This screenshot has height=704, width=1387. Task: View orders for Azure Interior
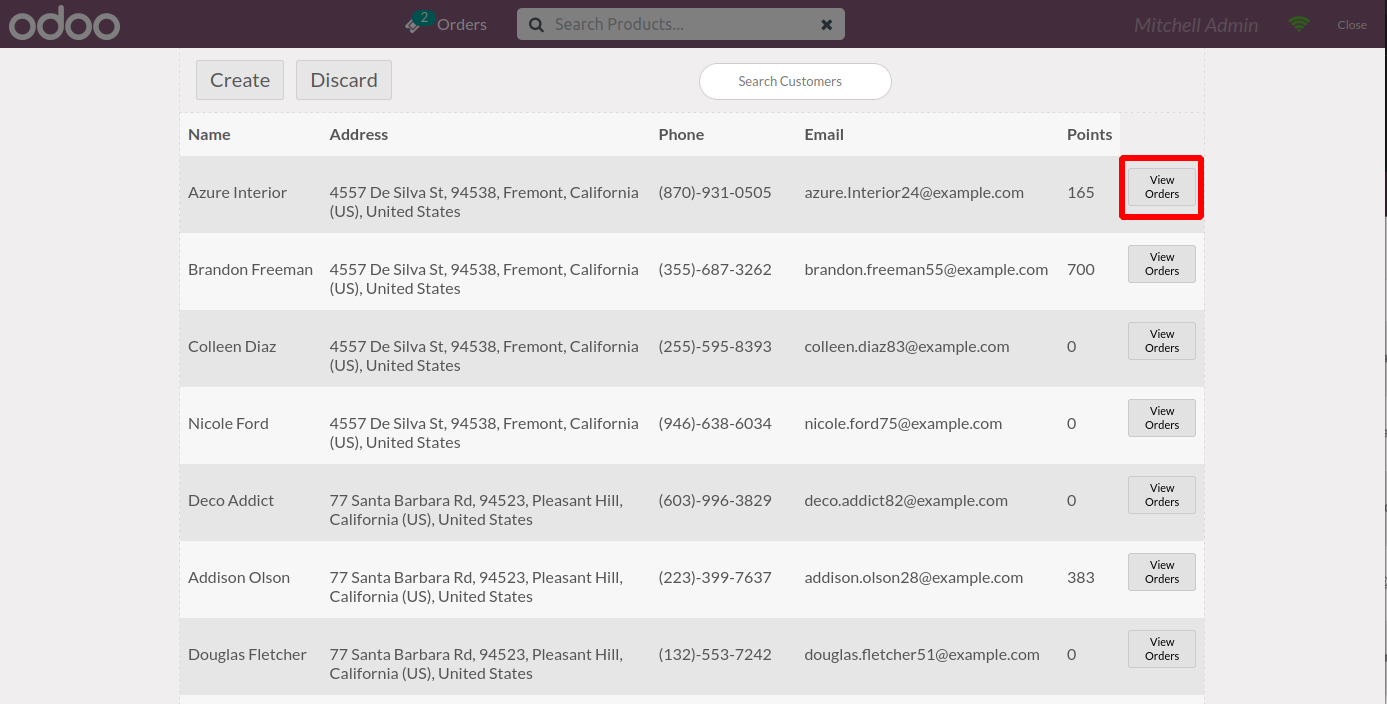1162,187
